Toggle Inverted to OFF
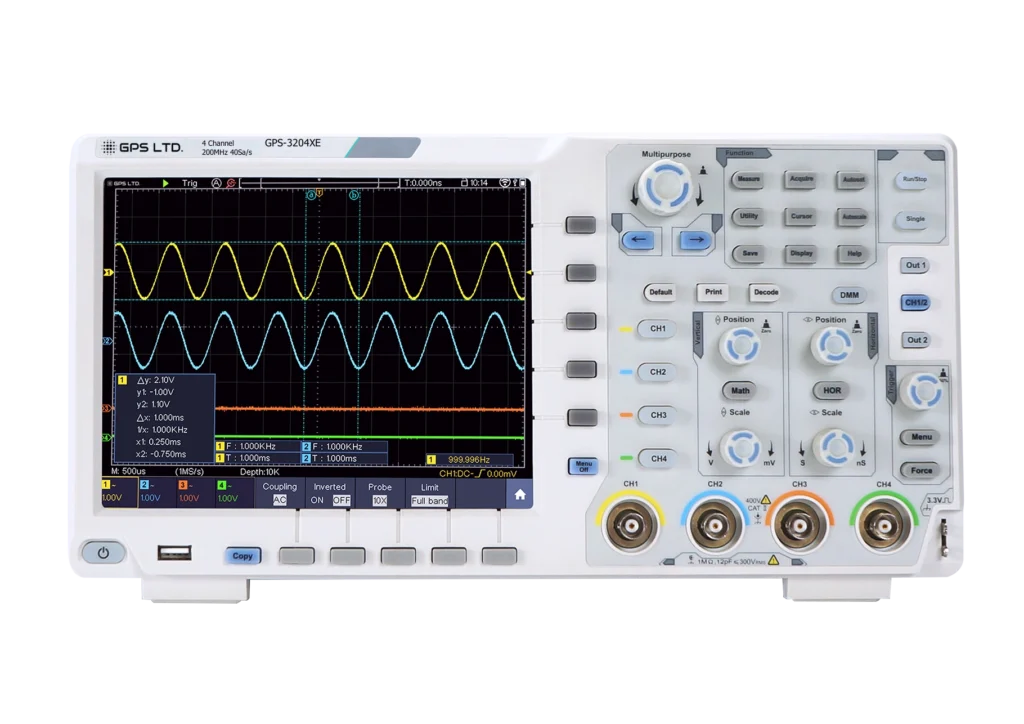This screenshot has width=1024, height=724. [341, 500]
